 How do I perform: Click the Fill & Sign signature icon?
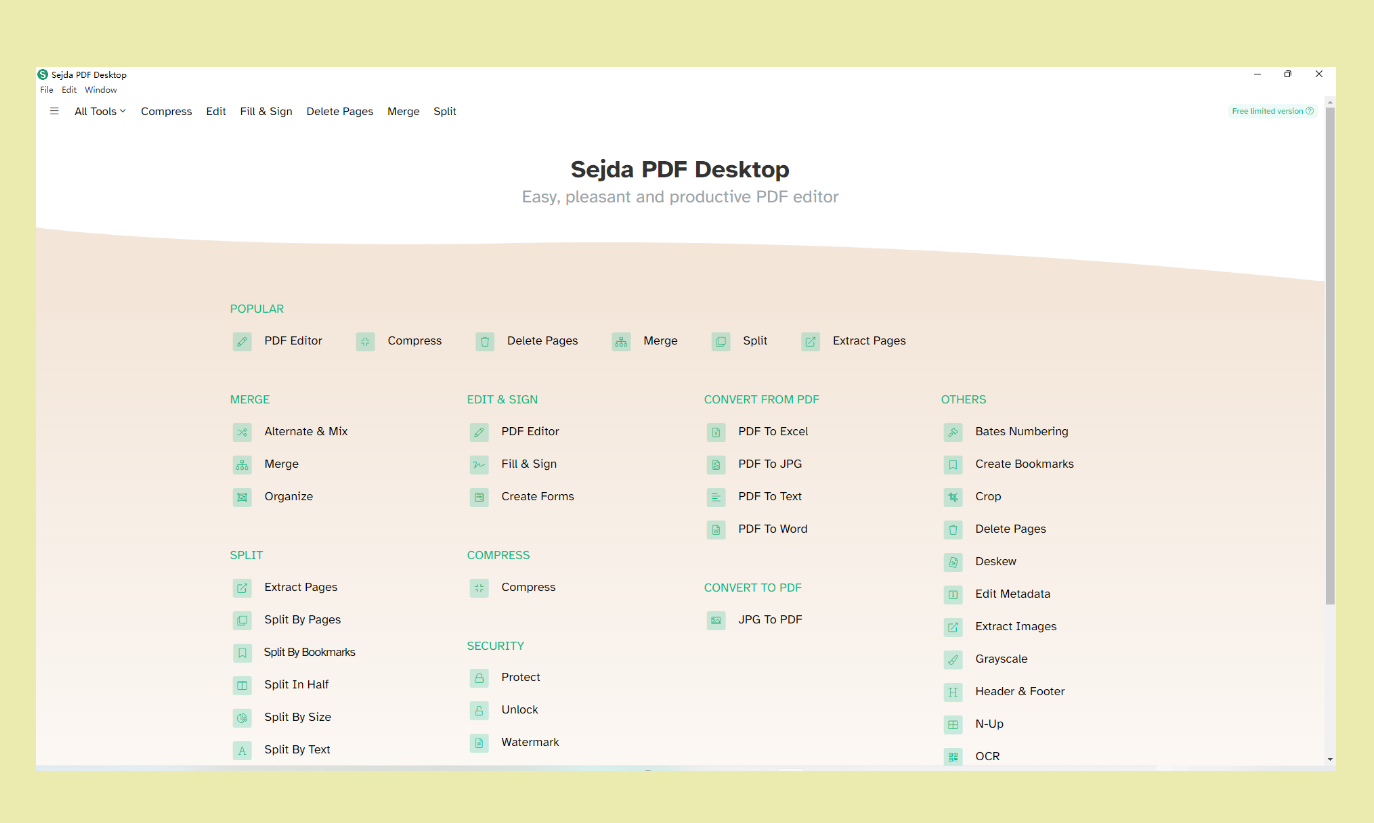[x=479, y=465]
